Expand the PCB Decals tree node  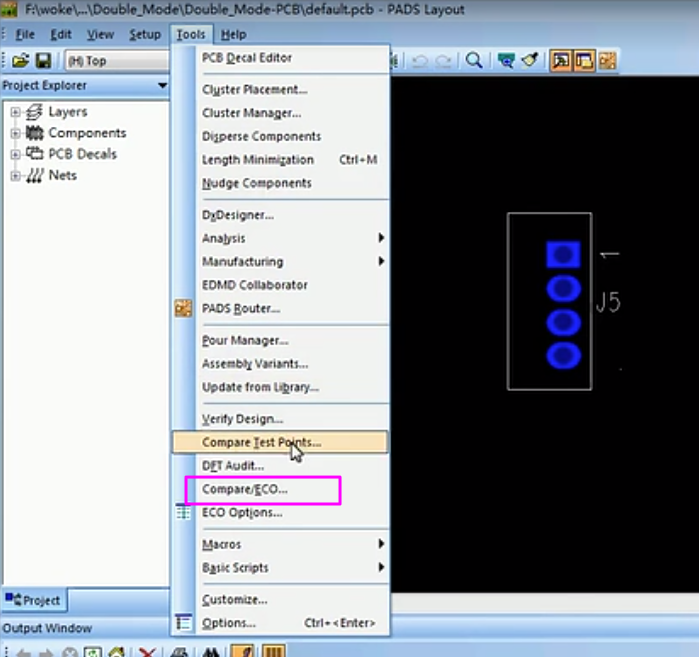[x=16, y=154]
